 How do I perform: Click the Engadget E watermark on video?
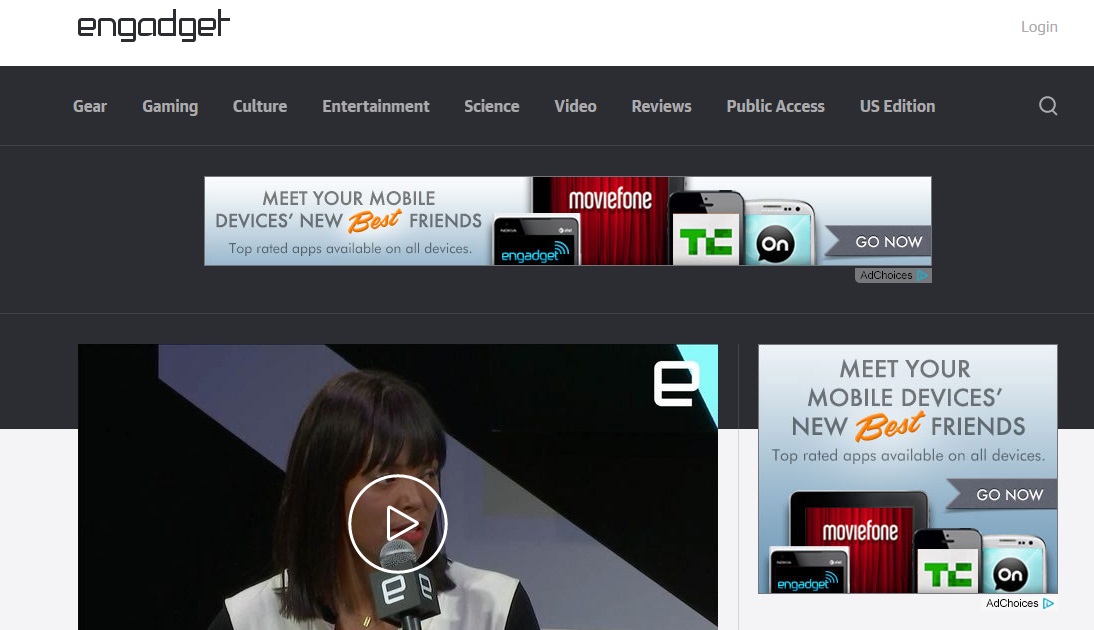(x=676, y=383)
